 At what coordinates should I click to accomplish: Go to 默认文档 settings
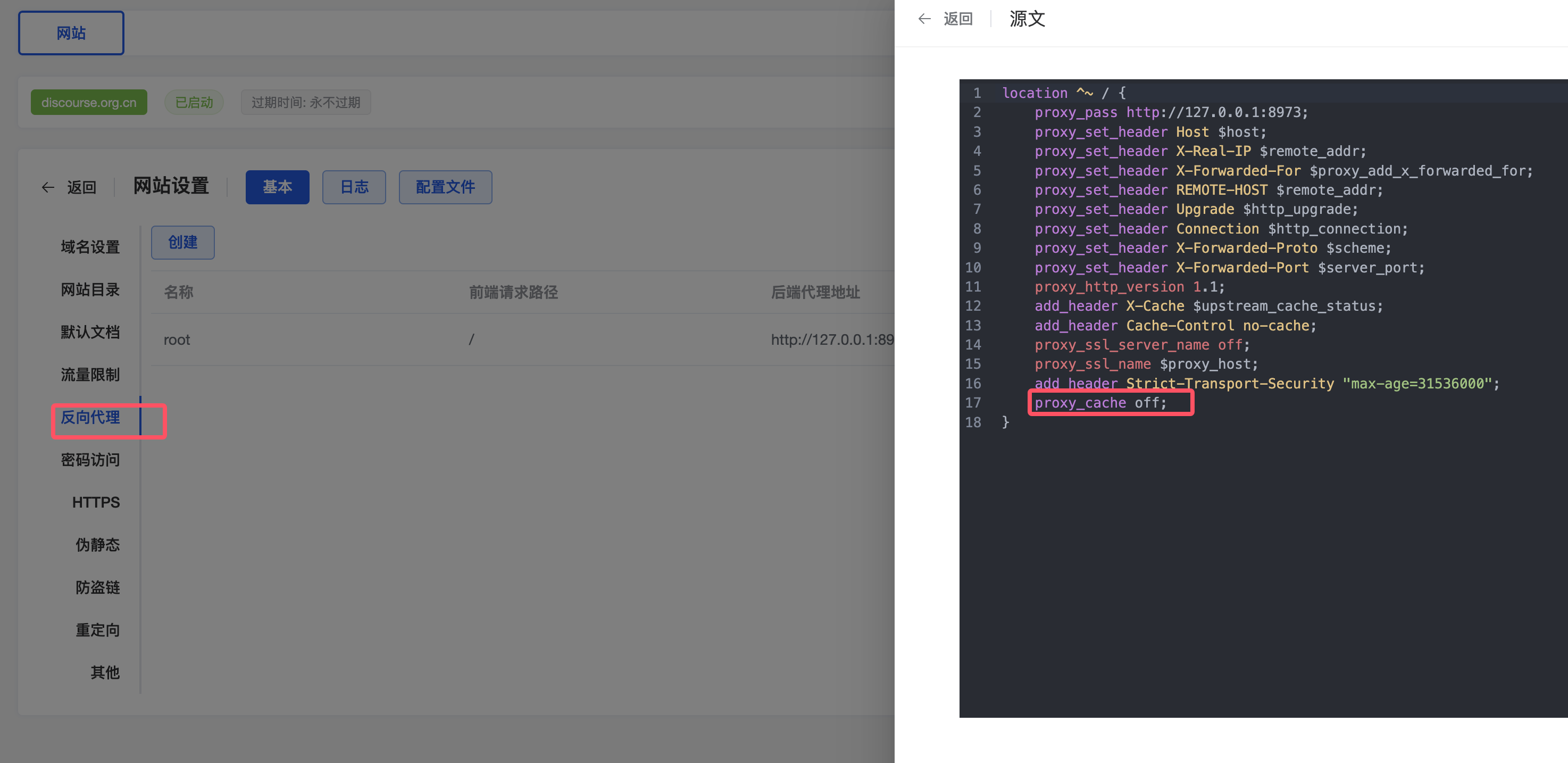coord(90,332)
